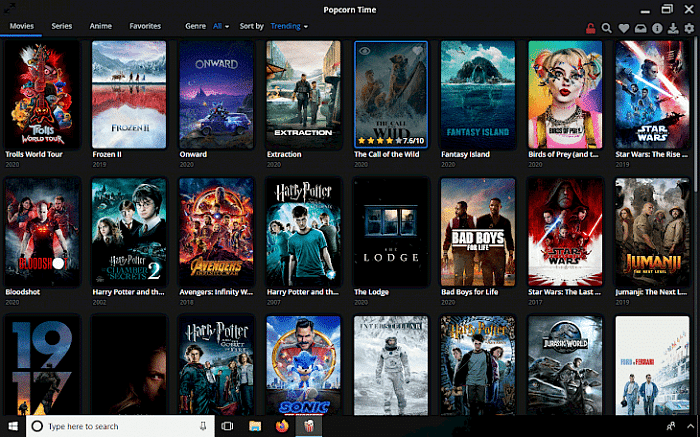Click the red unlocked padlock VPN icon
This screenshot has height=437, width=700.
[590, 29]
